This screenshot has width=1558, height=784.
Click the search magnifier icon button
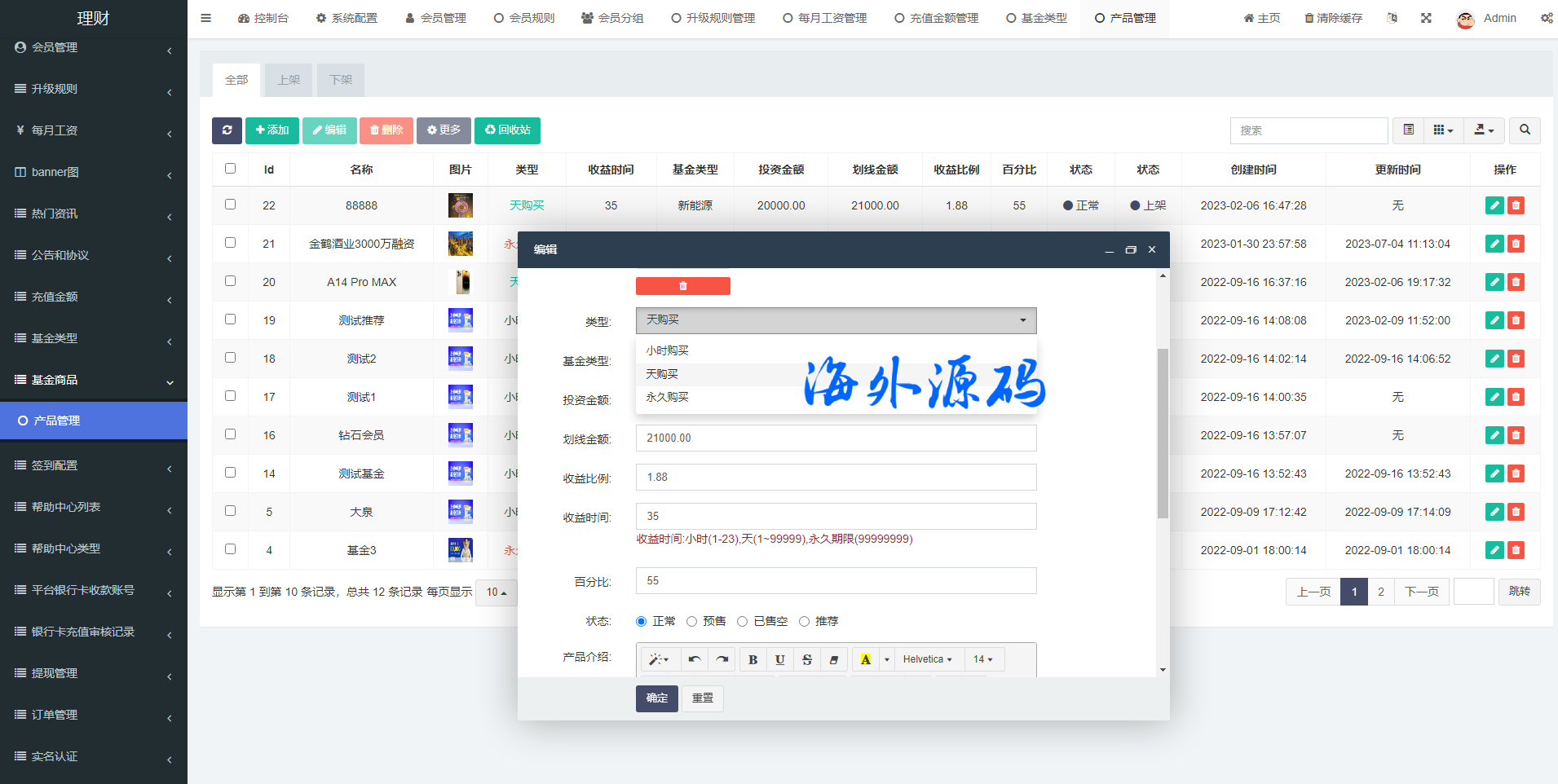(1524, 130)
